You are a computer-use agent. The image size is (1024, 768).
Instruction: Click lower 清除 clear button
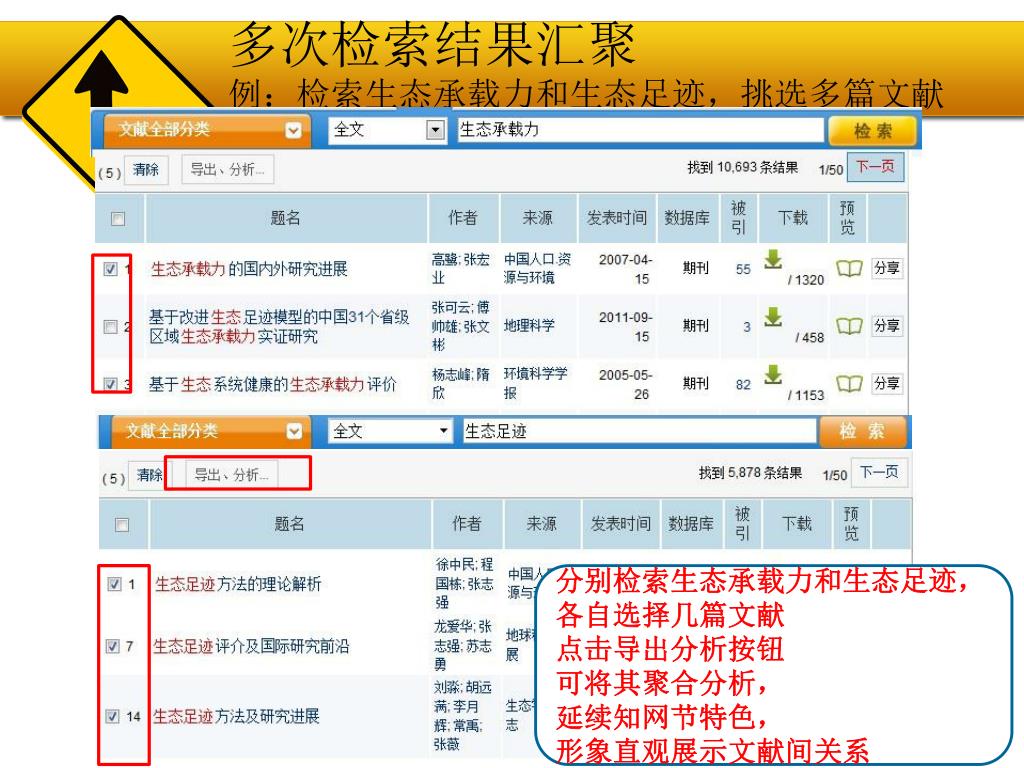pyautogui.click(x=150, y=475)
